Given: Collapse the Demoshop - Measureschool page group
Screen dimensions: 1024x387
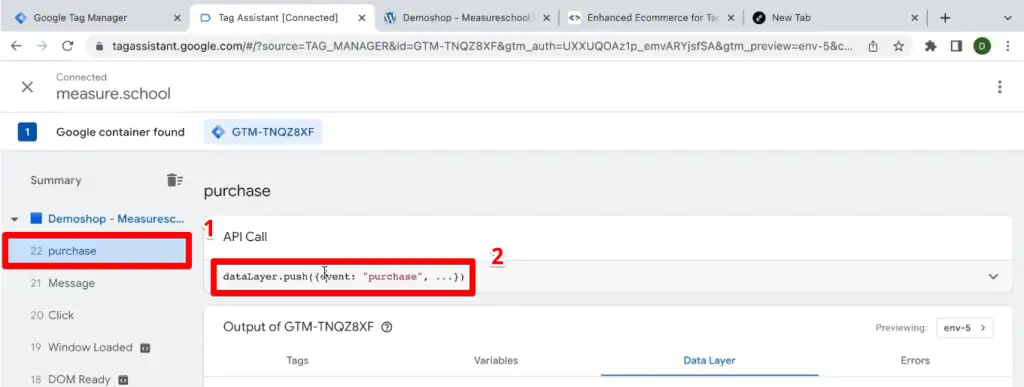Looking at the screenshot, I should click(14, 219).
